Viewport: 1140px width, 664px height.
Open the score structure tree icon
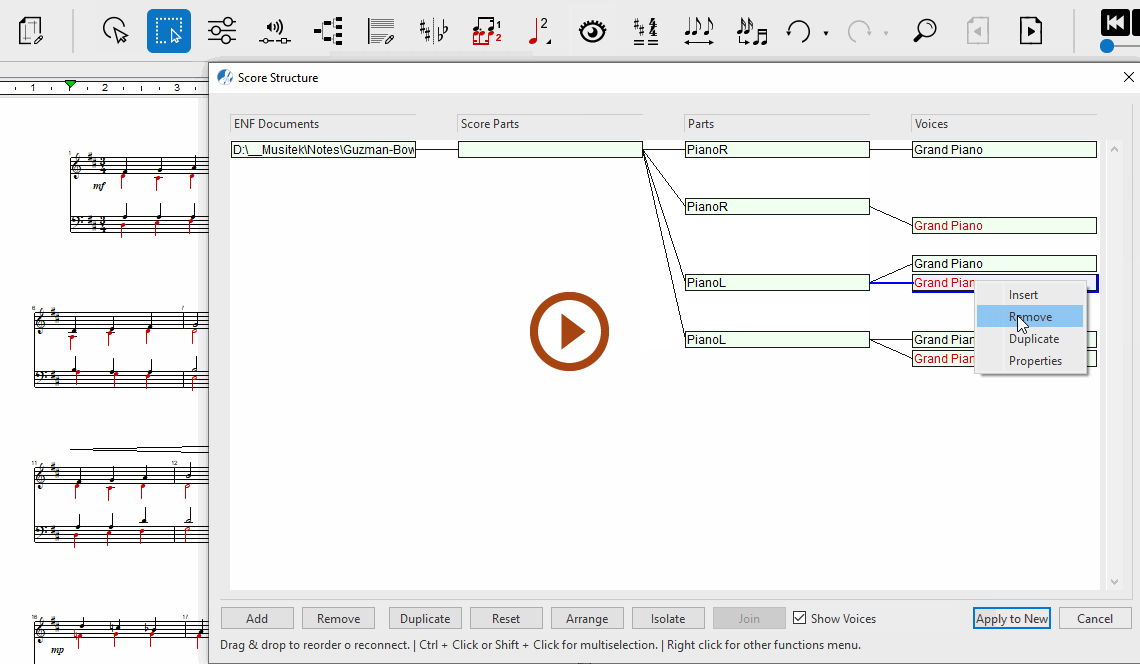point(327,31)
